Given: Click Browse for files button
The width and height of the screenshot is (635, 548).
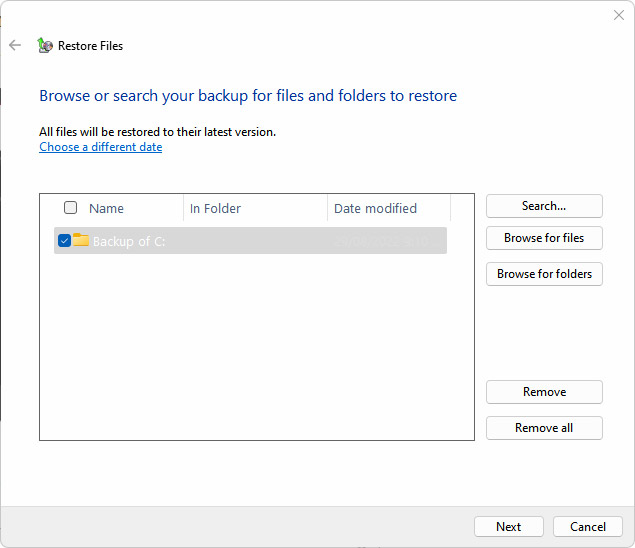Looking at the screenshot, I should 544,238.
